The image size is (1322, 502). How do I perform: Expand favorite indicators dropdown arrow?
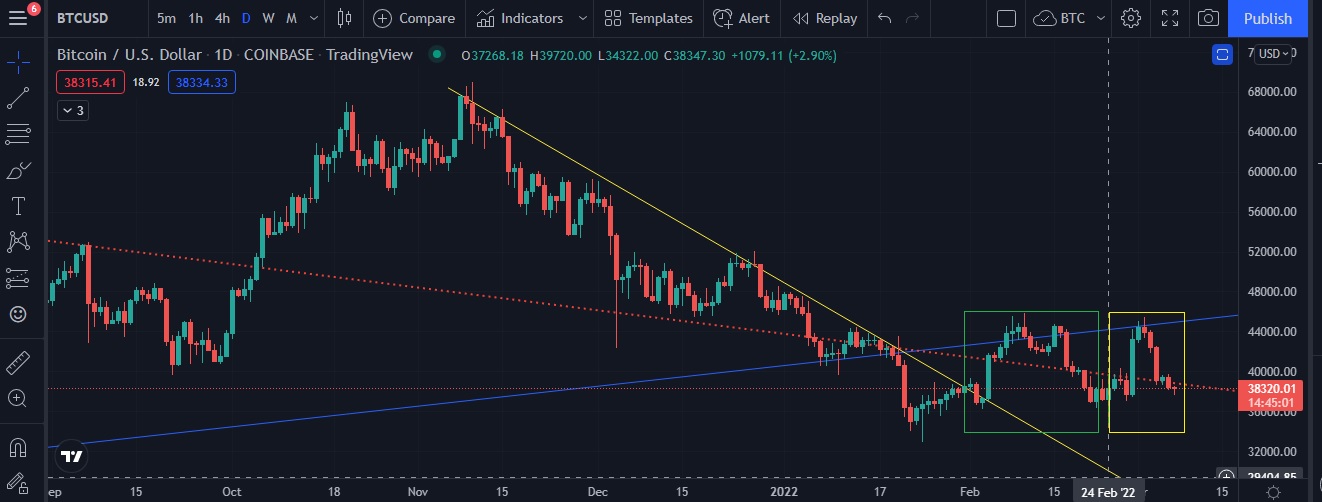click(x=582, y=18)
